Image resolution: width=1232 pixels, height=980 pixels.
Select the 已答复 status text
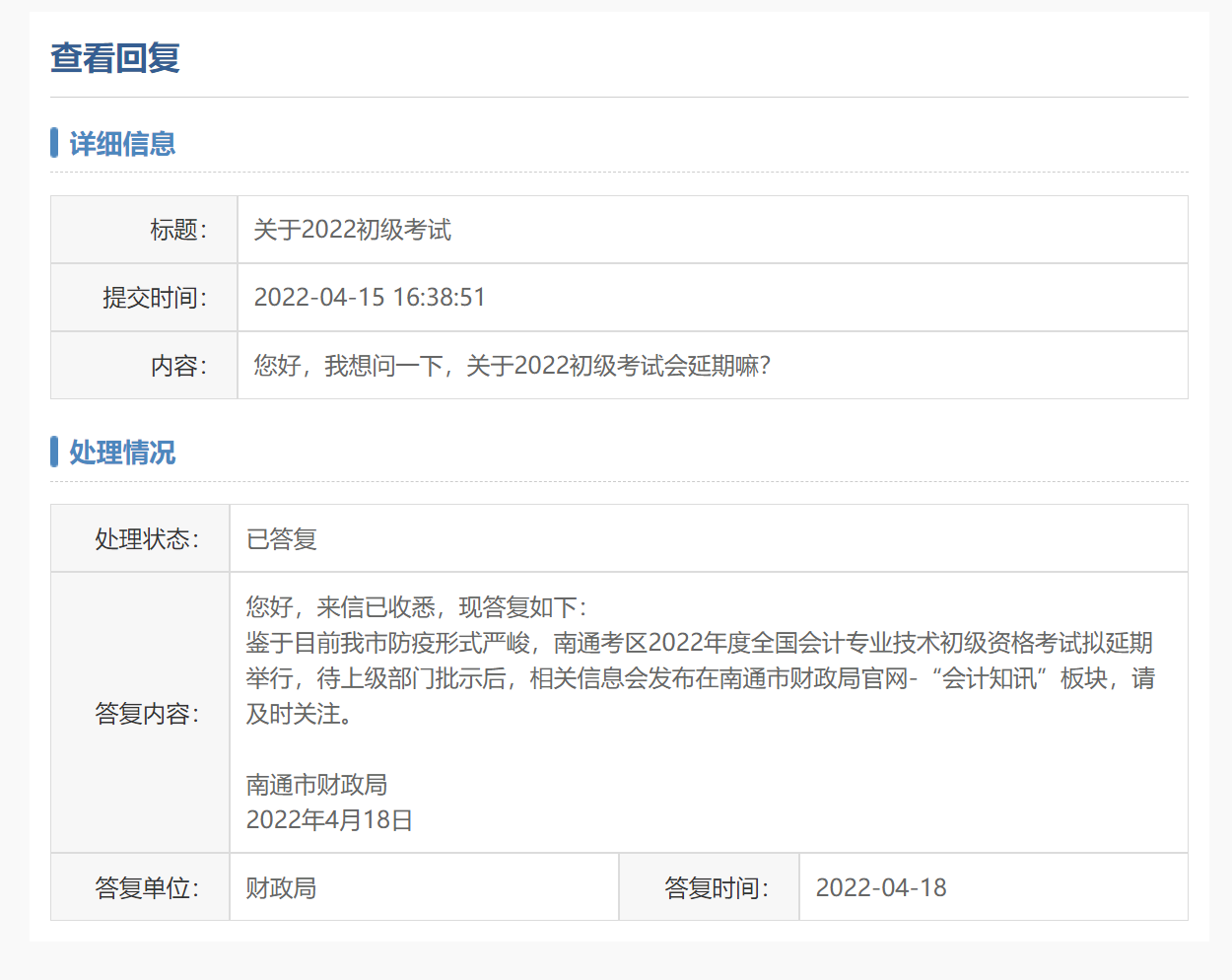[271, 537]
